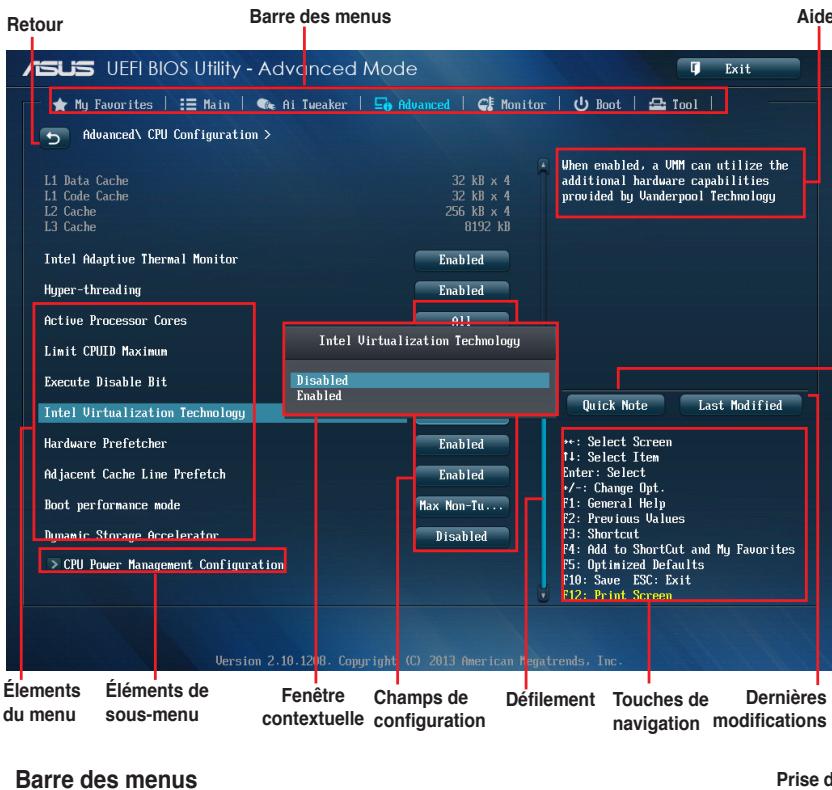Select the Hardware Prefetcher label
Image resolution: width=832 pixels, height=790 pixels.
105,444
